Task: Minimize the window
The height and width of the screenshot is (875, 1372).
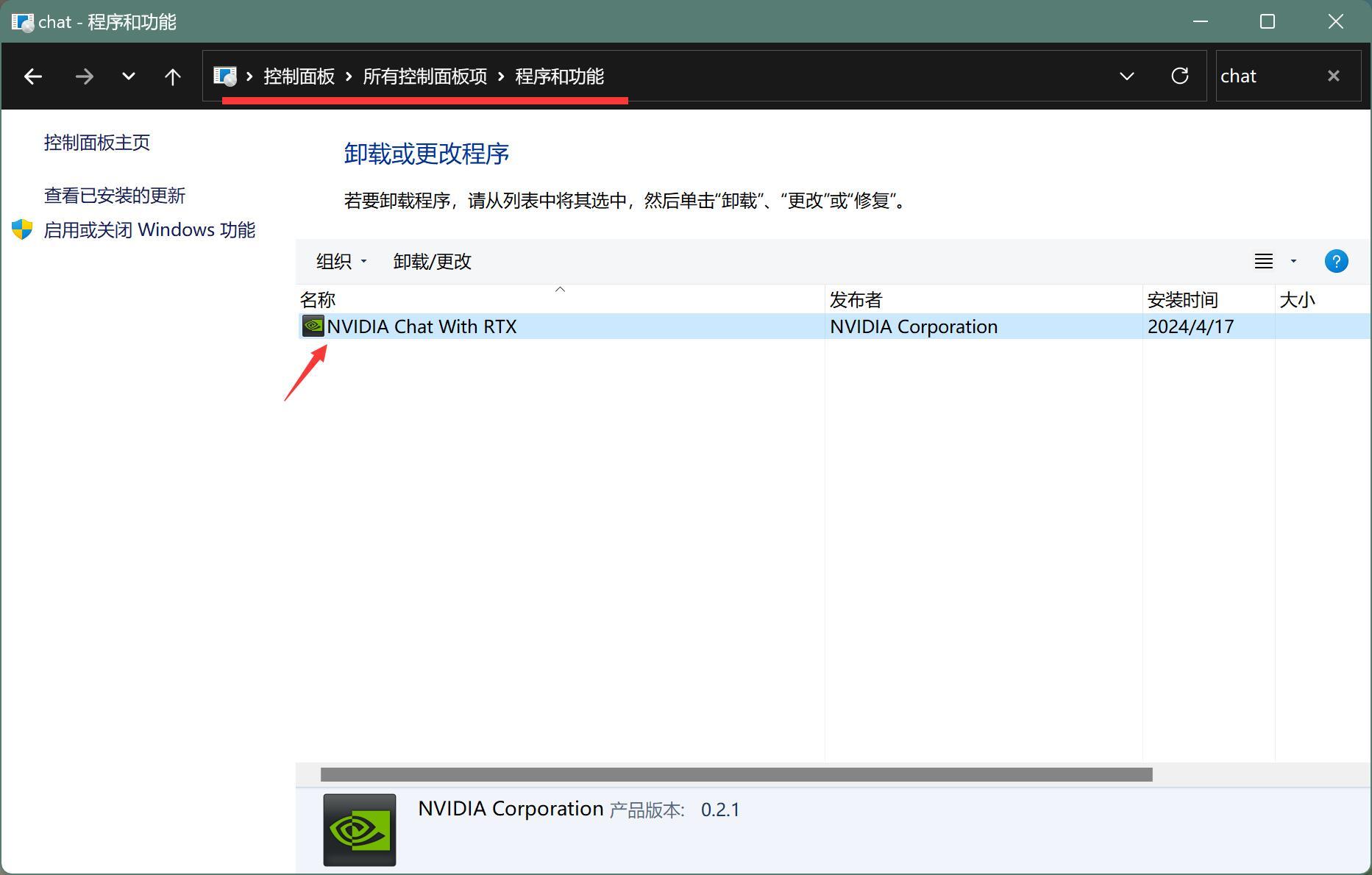Action: click(1201, 21)
